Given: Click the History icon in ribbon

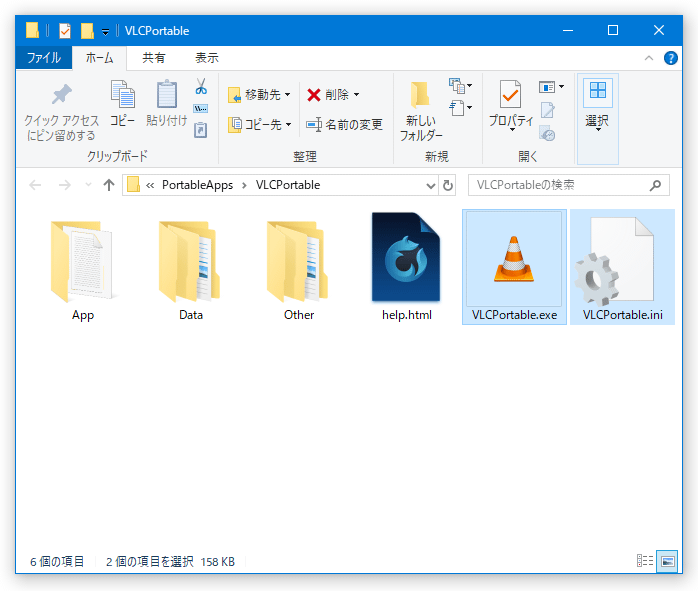Looking at the screenshot, I should (547, 133).
